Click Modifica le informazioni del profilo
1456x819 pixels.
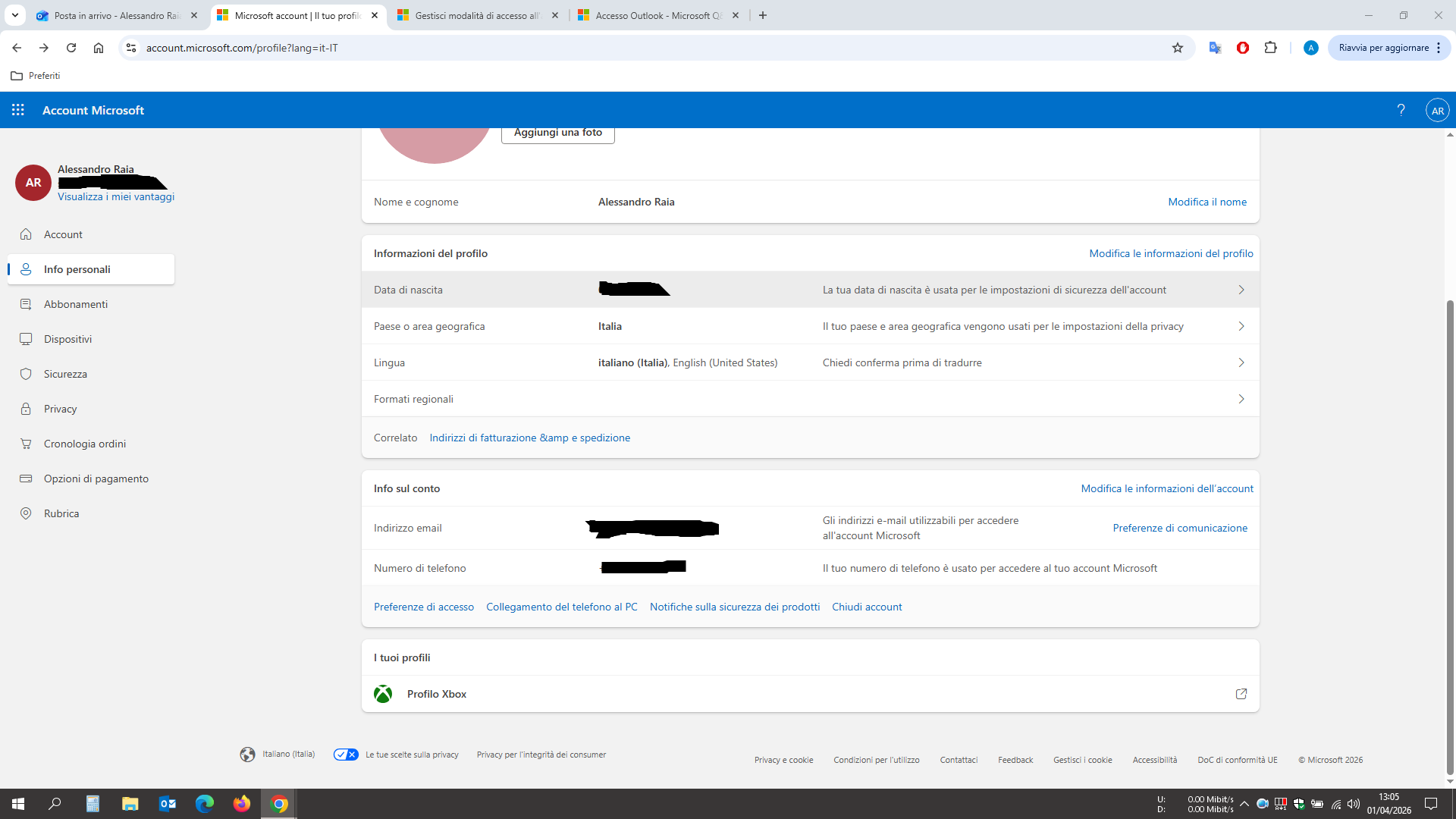pyautogui.click(x=1171, y=253)
